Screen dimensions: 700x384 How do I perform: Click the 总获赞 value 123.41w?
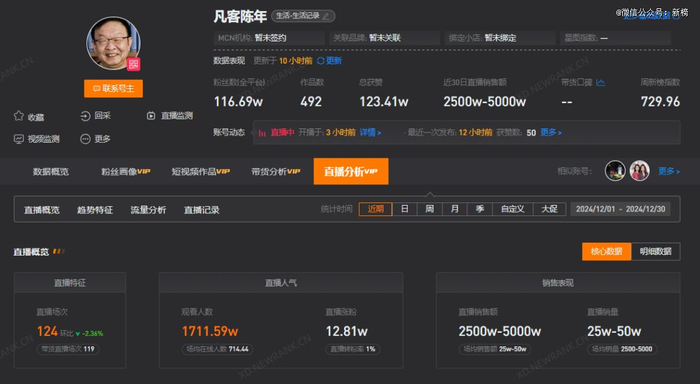click(384, 102)
